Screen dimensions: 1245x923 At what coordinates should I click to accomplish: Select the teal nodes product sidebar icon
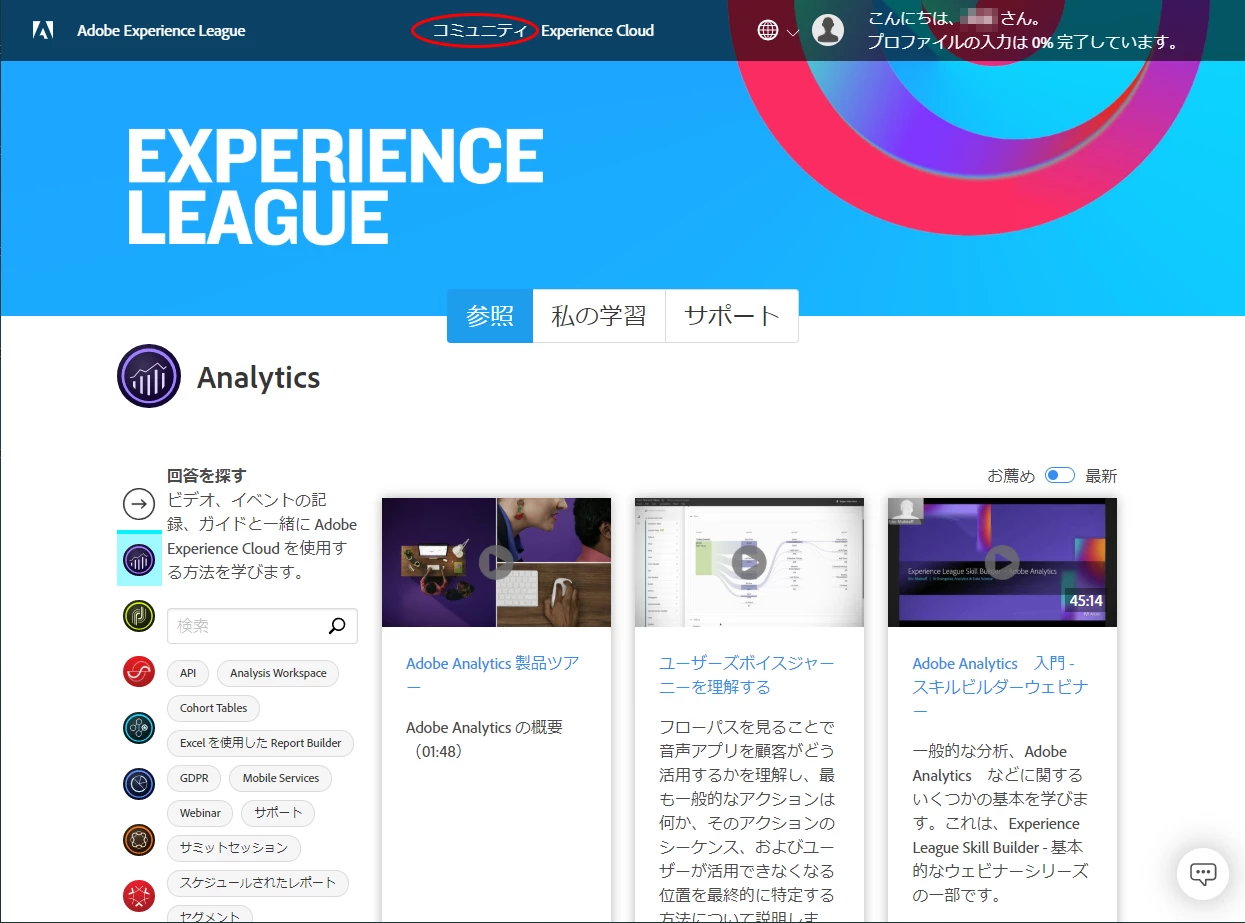pos(139,728)
